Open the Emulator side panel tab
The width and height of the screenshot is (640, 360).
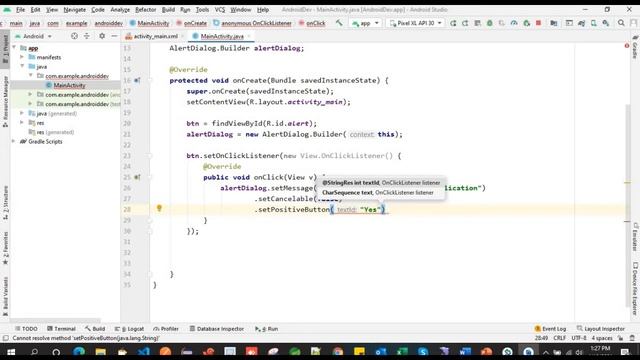(635, 237)
